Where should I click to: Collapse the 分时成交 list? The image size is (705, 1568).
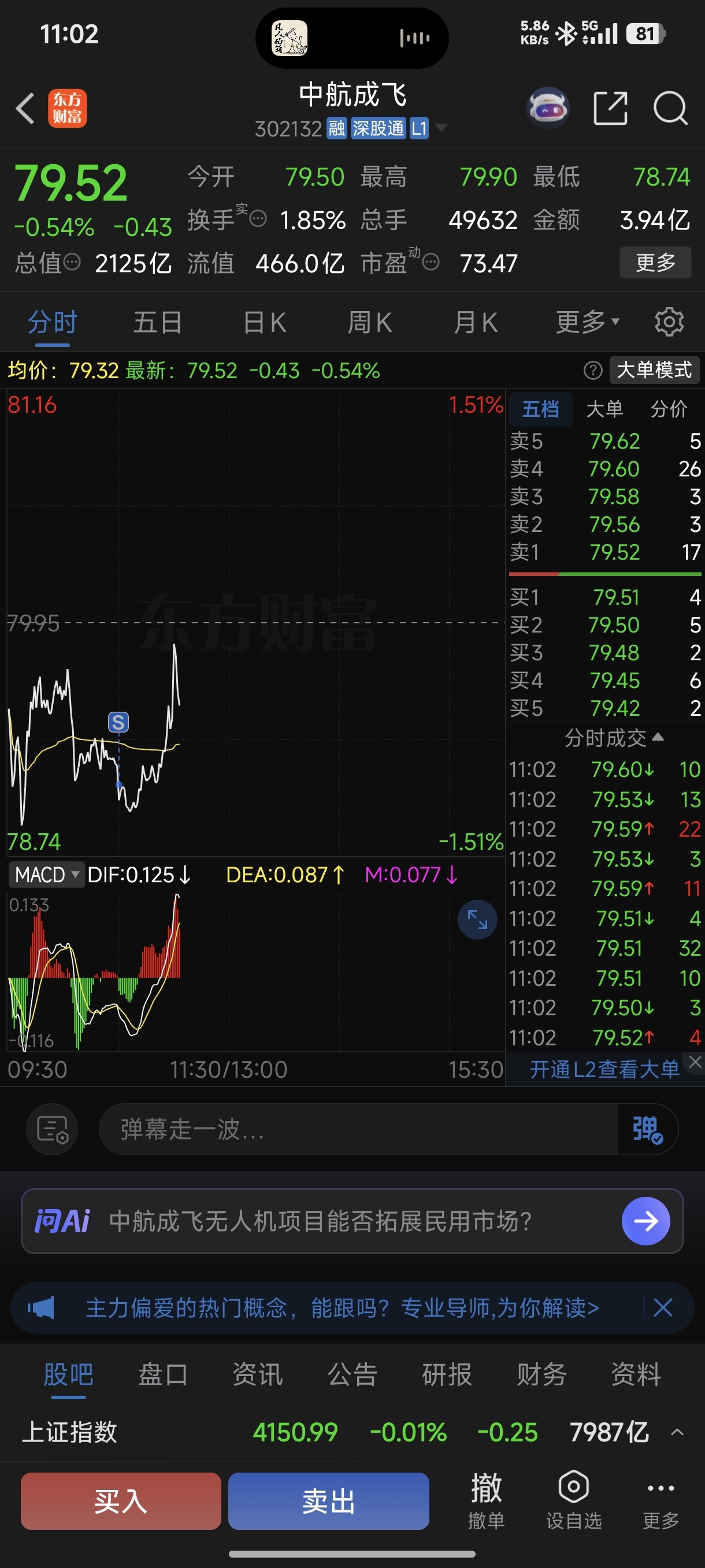click(614, 738)
